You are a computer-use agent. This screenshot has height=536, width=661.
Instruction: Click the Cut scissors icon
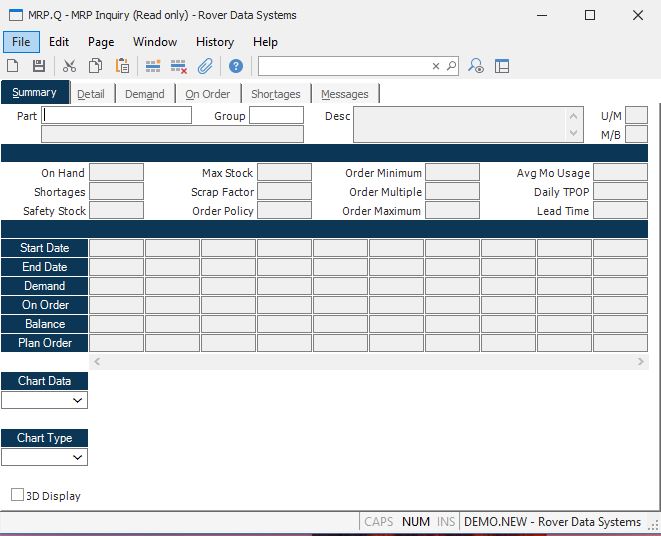69,66
